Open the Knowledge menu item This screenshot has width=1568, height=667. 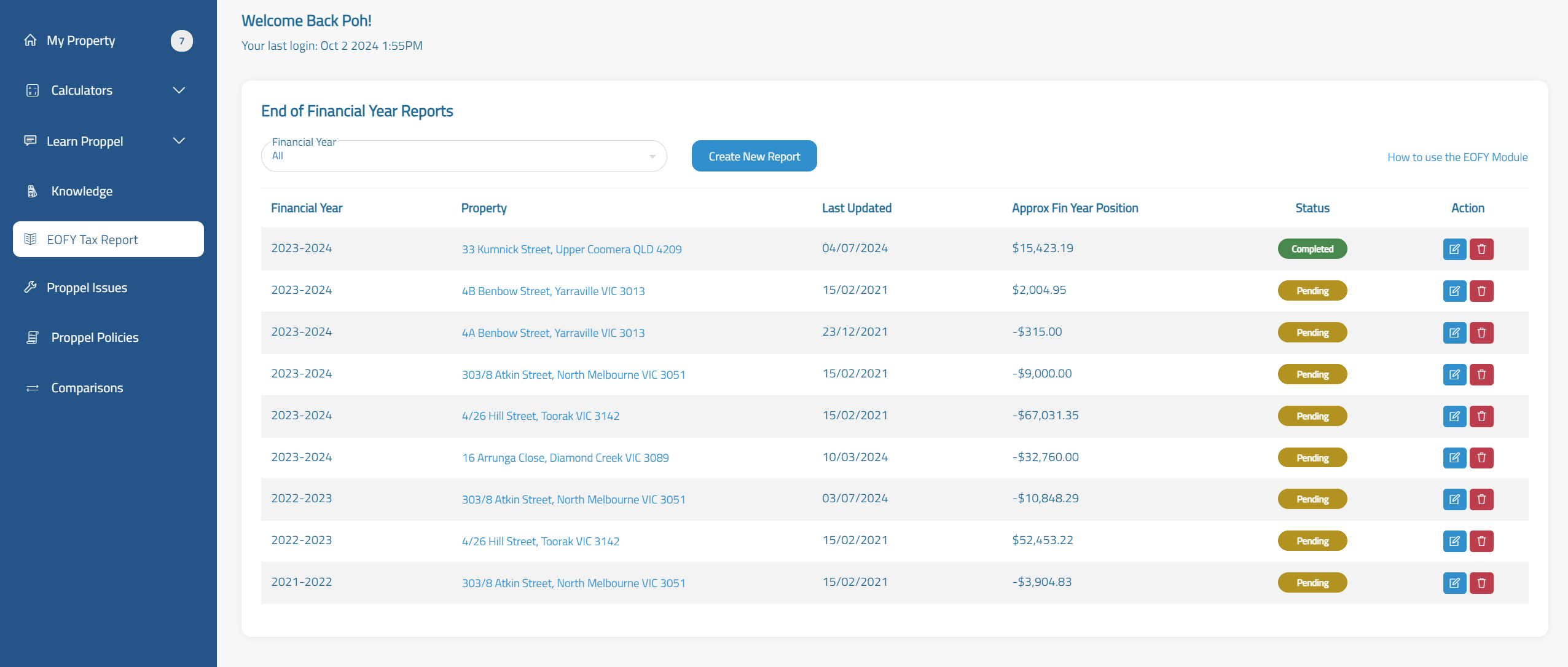pyautogui.click(x=82, y=191)
